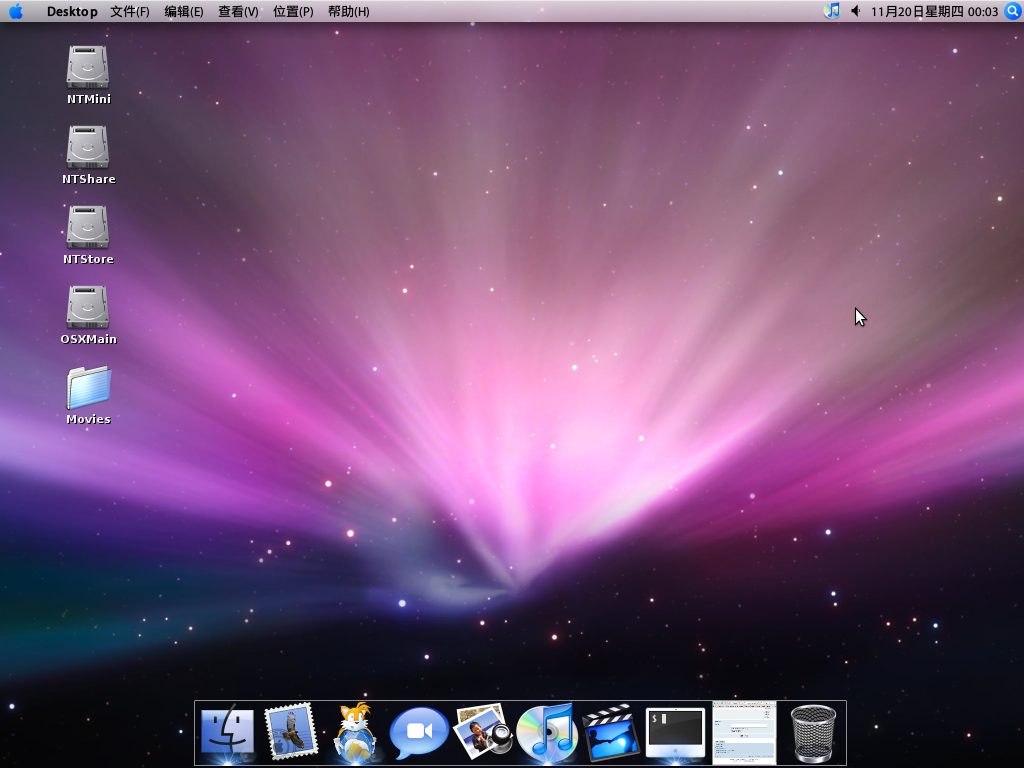
Task: Click the NTStore label text
Action: (88, 259)
